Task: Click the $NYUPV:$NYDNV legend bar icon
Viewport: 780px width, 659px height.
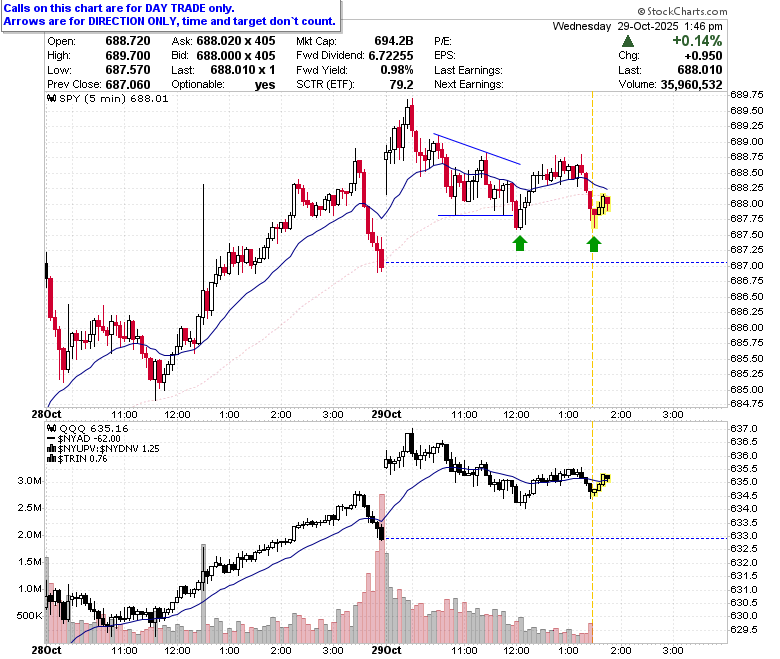Action: (52, 449)
